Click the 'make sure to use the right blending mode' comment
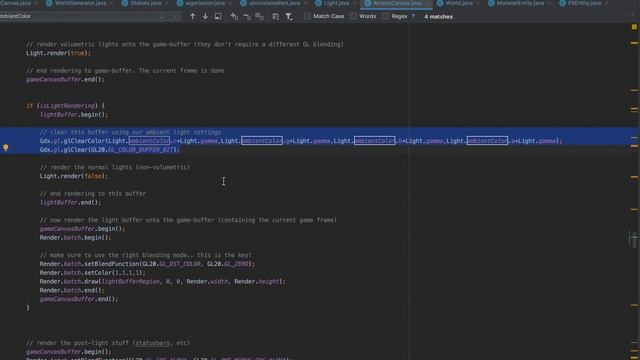 click(x=146, y=255)
